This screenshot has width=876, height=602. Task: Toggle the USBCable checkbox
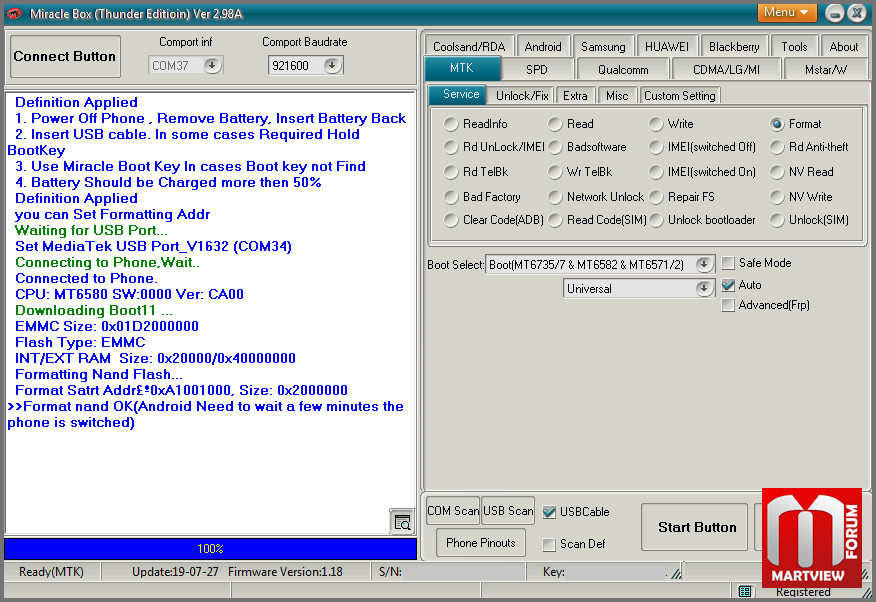pos(549,512)
